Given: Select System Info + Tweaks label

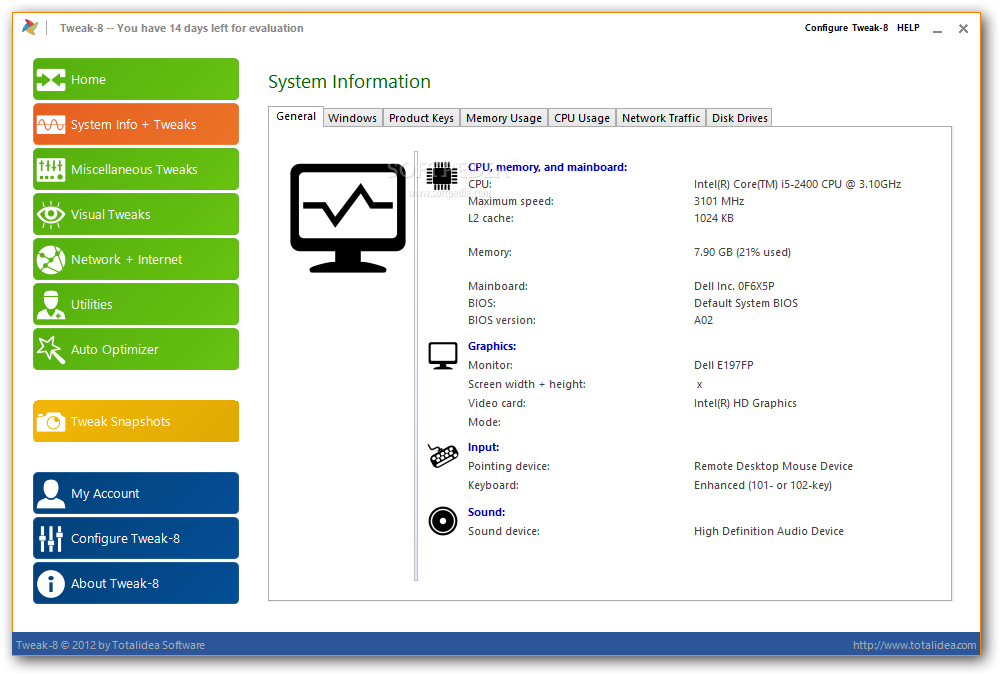Looking at the screenshot, I should 133,124.
